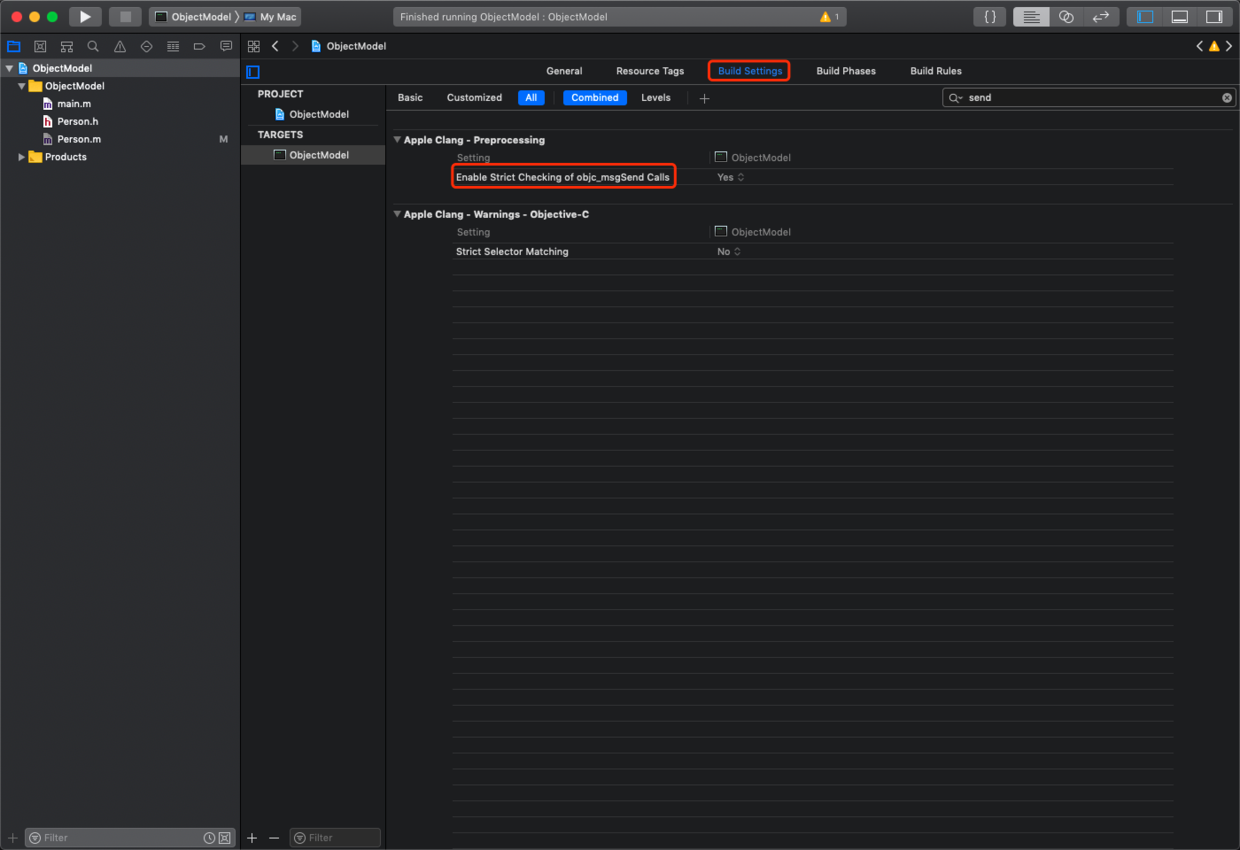This screenshot has height=850, width=1240.
Task: Toggle the inspector panel visibility
Action: [x=1214, y=17]
